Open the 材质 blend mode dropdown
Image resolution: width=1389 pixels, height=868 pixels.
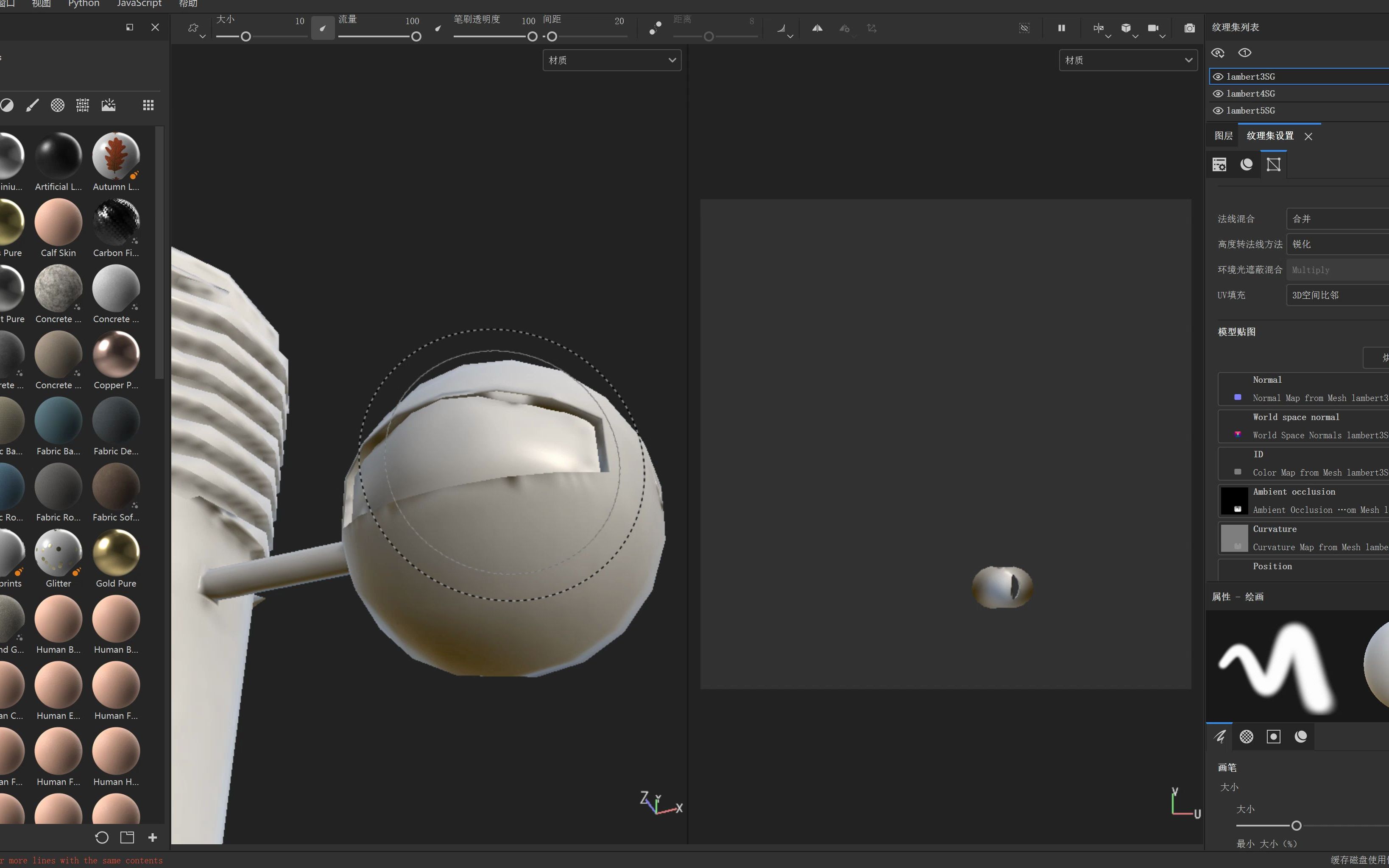pos(611,60)
